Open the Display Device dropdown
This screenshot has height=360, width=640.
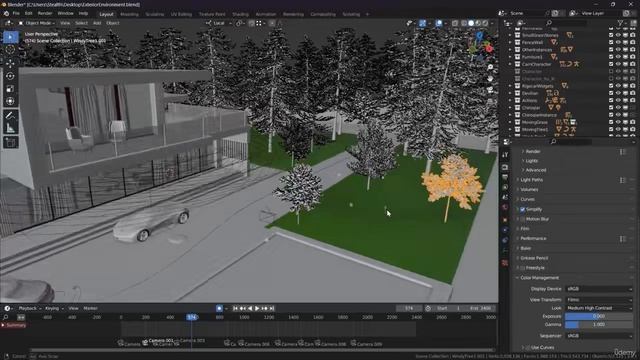(599, 289)
